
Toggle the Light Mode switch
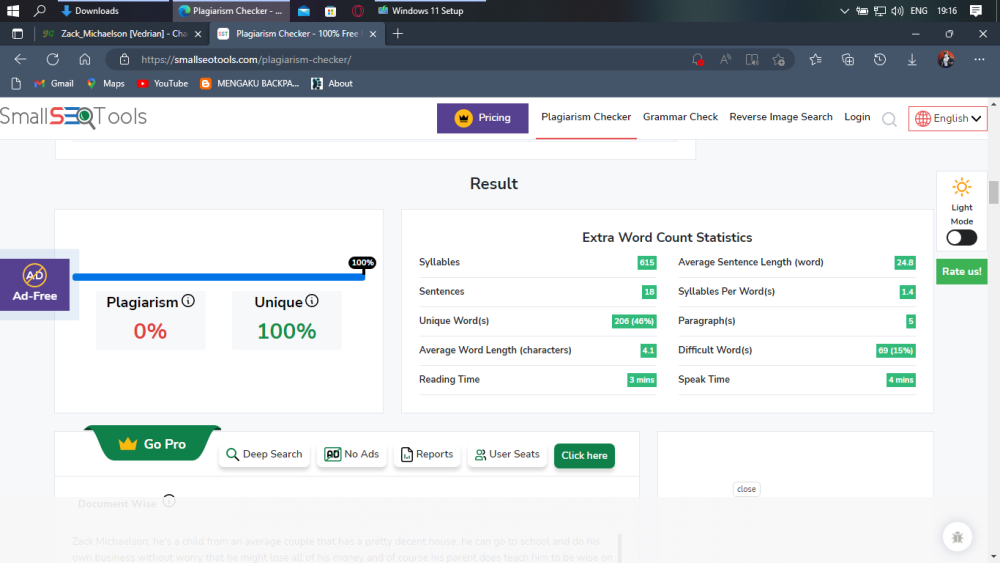[x=962, y=238]
